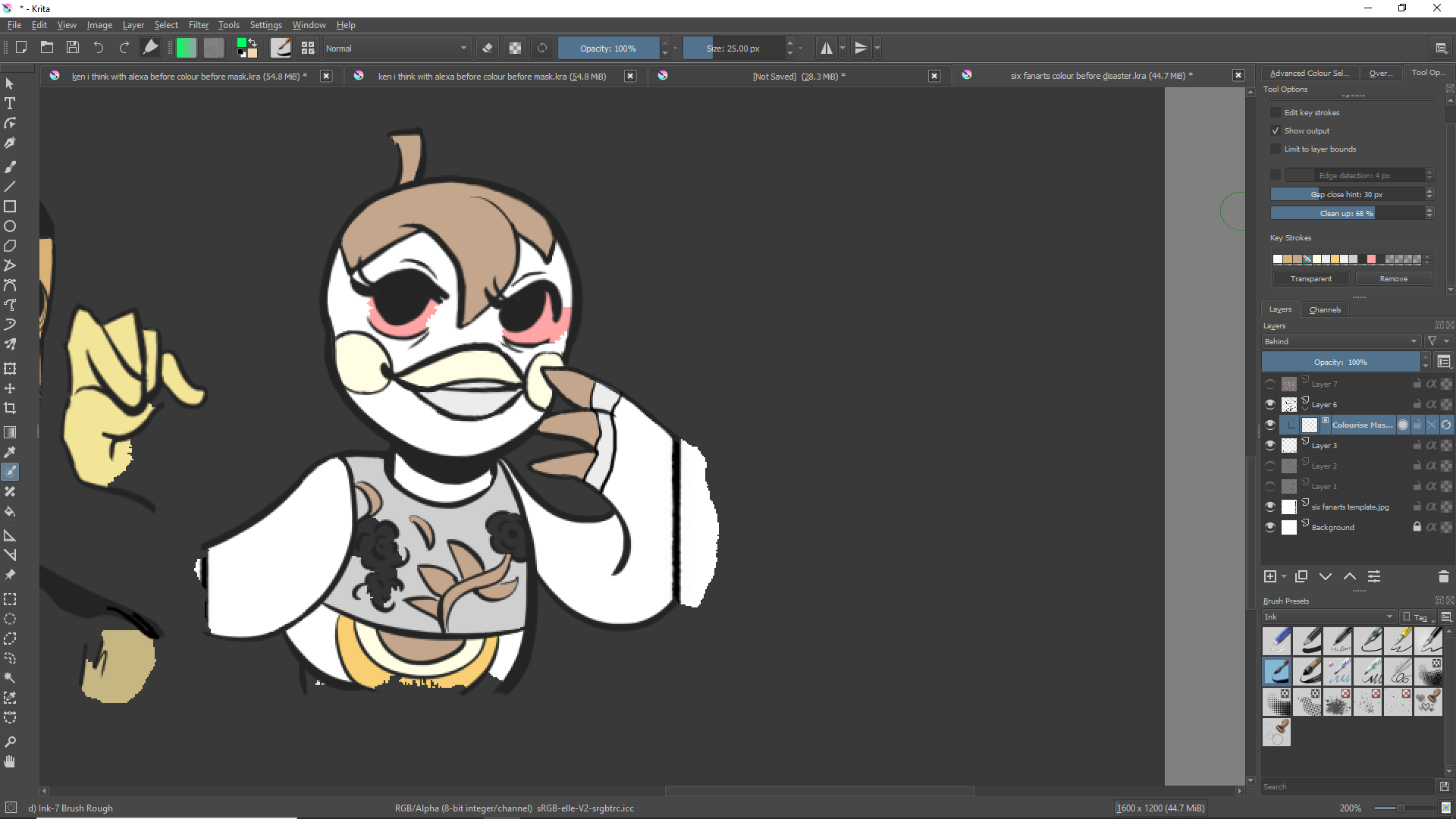Select the Freehand Brush tool
1456x819 pixels.
coord(10,167)
